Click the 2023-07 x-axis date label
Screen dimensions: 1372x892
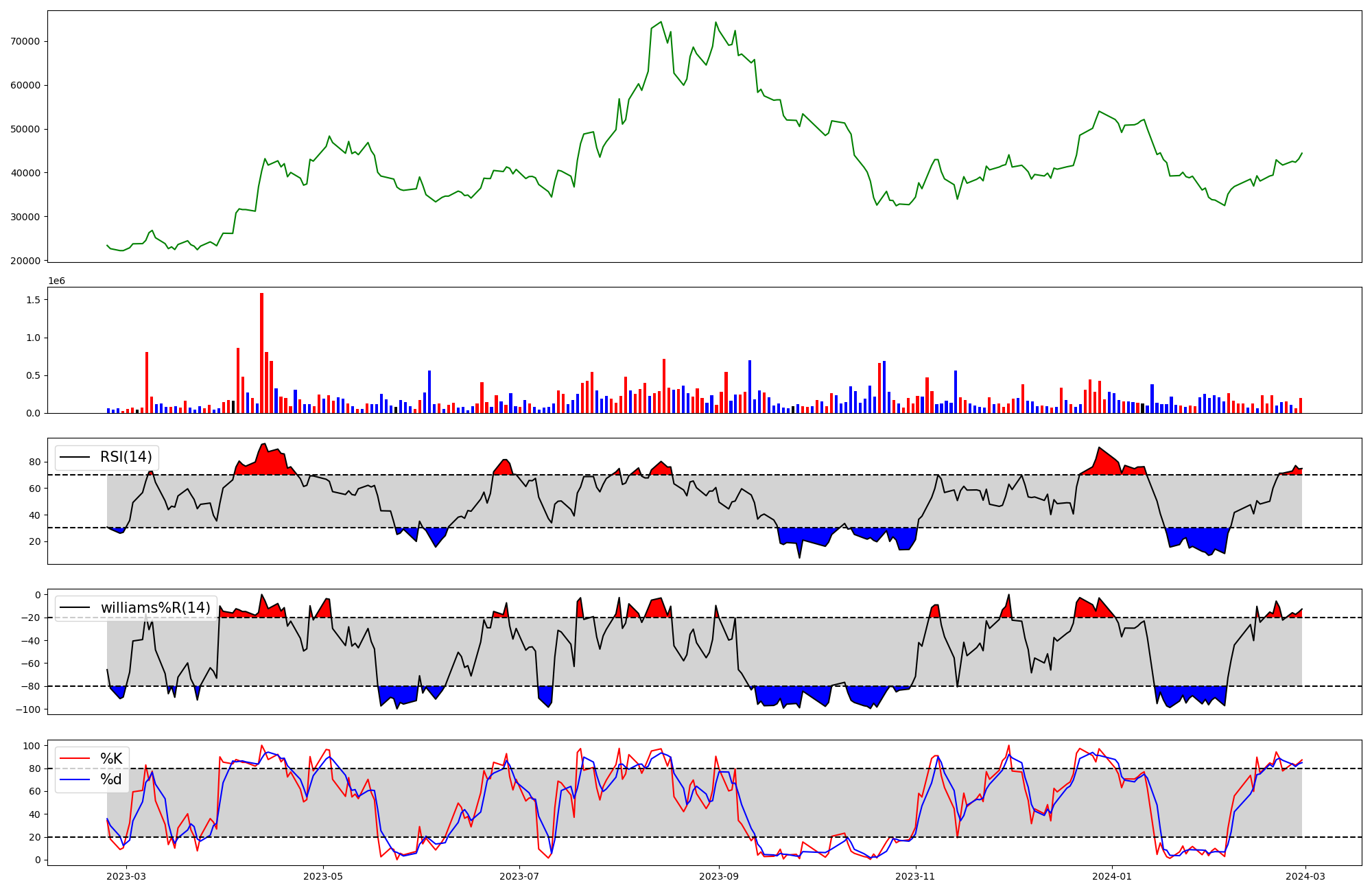tap(519, 876)
